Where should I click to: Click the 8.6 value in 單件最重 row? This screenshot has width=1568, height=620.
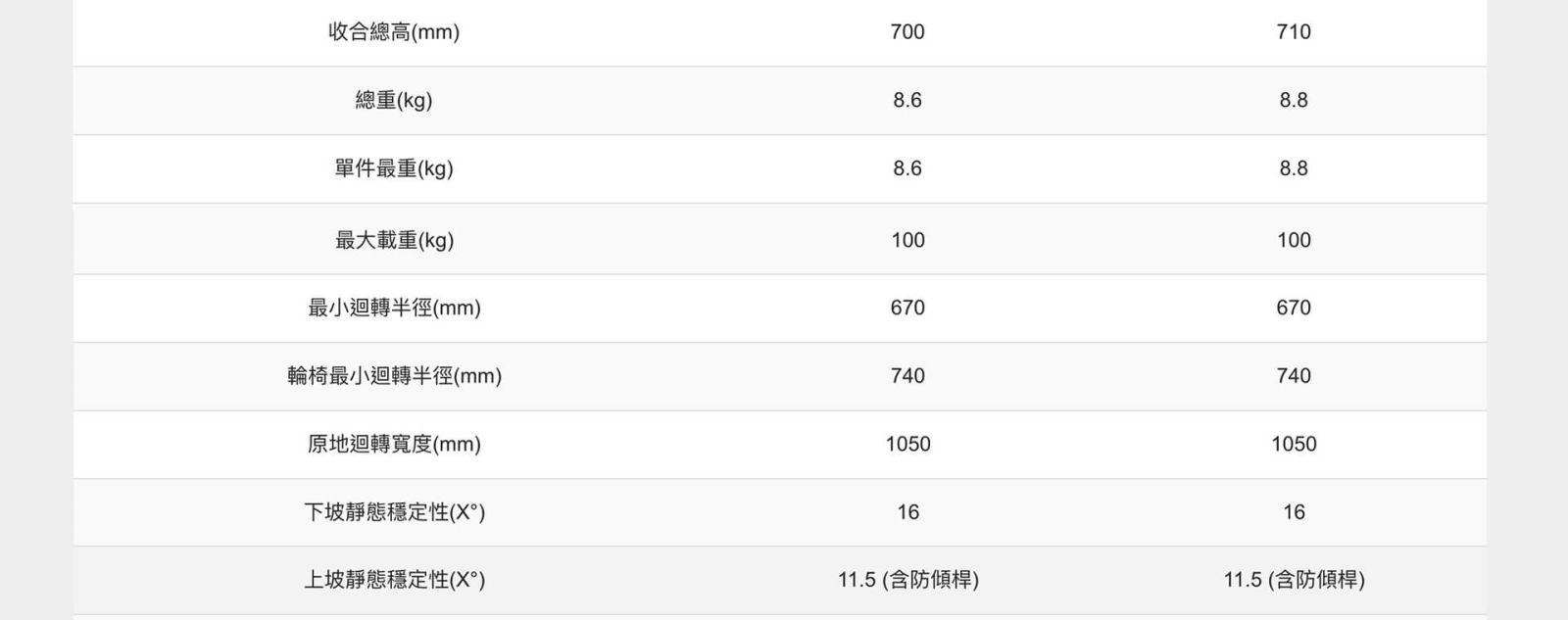coord(907,168)
